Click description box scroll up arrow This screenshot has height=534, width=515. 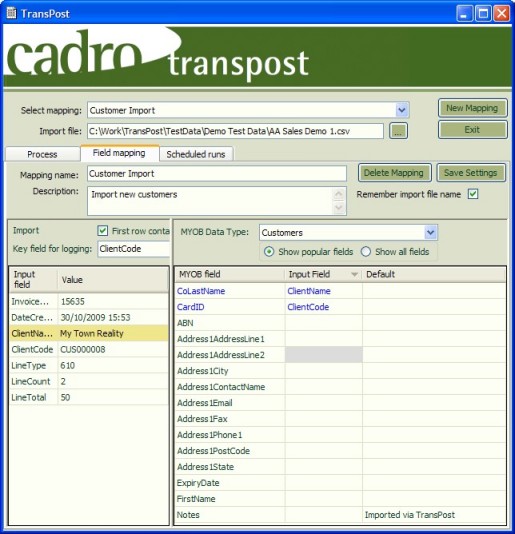point(339,194)
